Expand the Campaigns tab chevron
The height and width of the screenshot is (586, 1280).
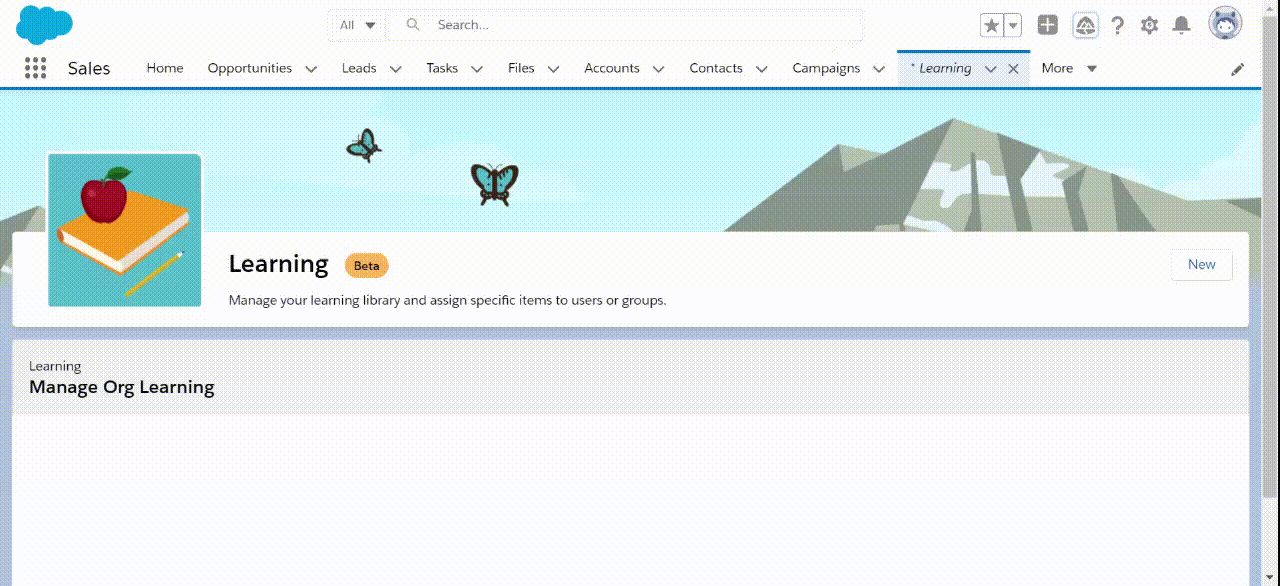pyautogui.click(x=879, y=69)
